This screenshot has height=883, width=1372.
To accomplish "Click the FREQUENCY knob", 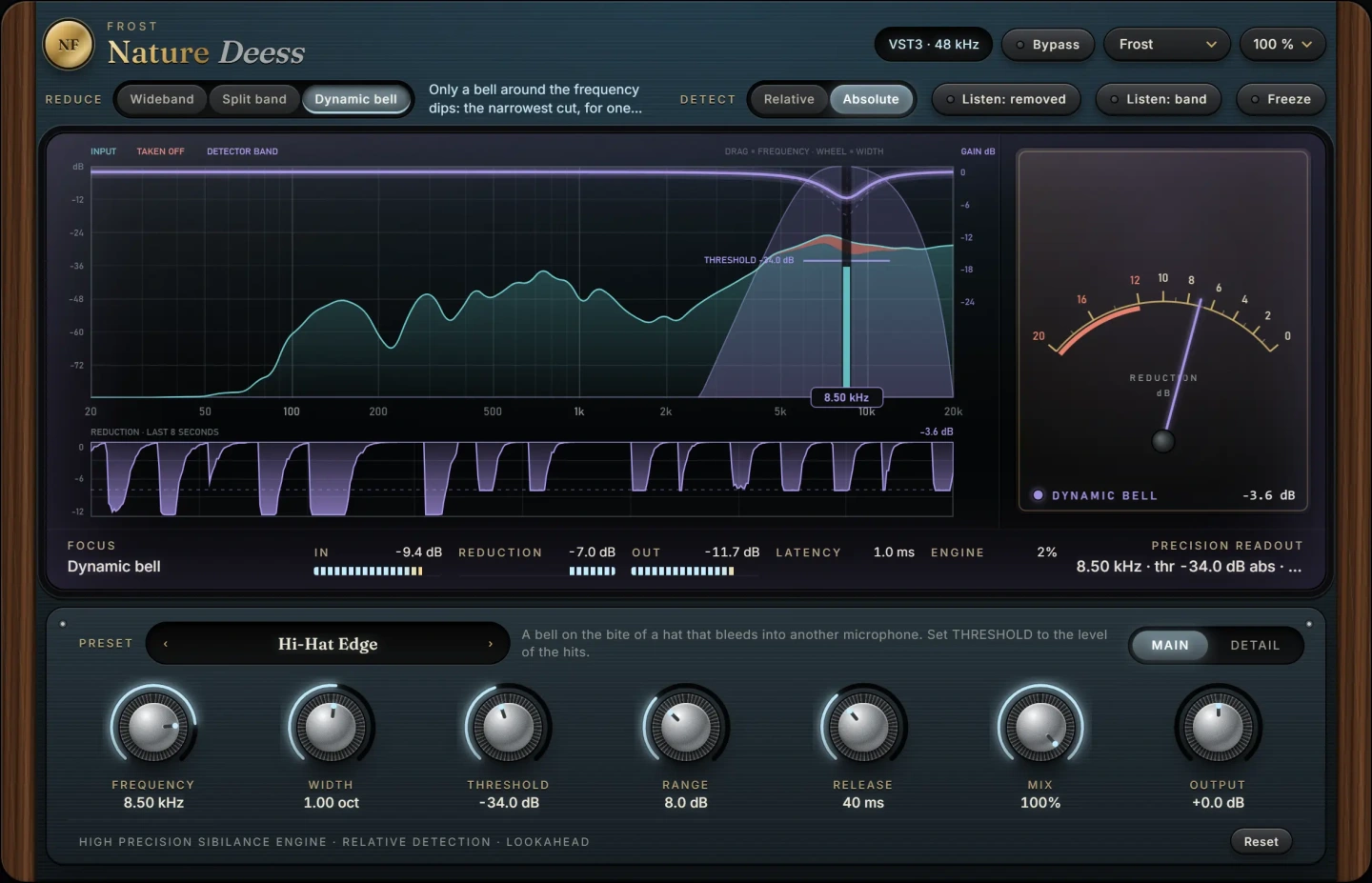I will 153,728.
